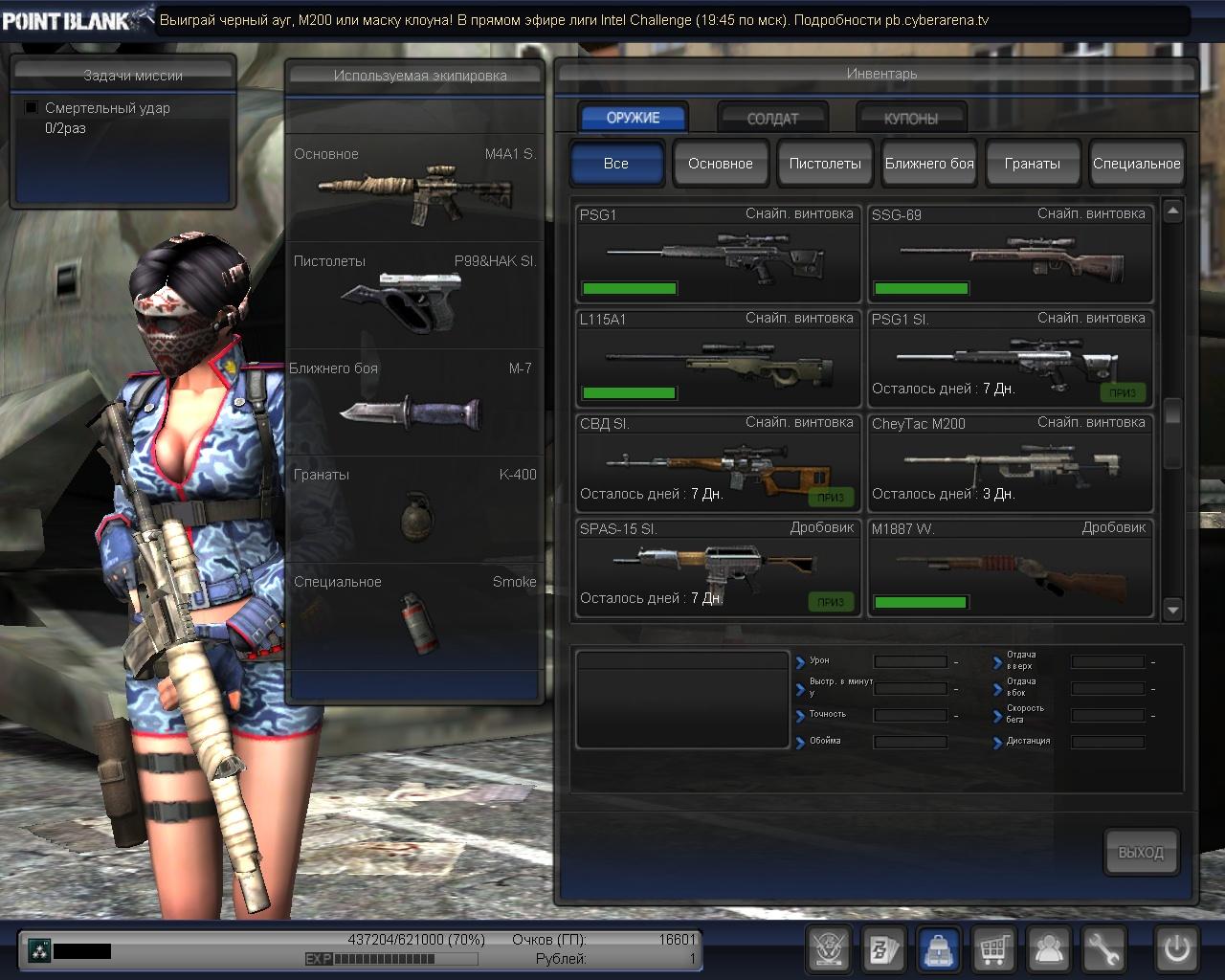Open settings with the wrench icon

tap(1103, 949)
